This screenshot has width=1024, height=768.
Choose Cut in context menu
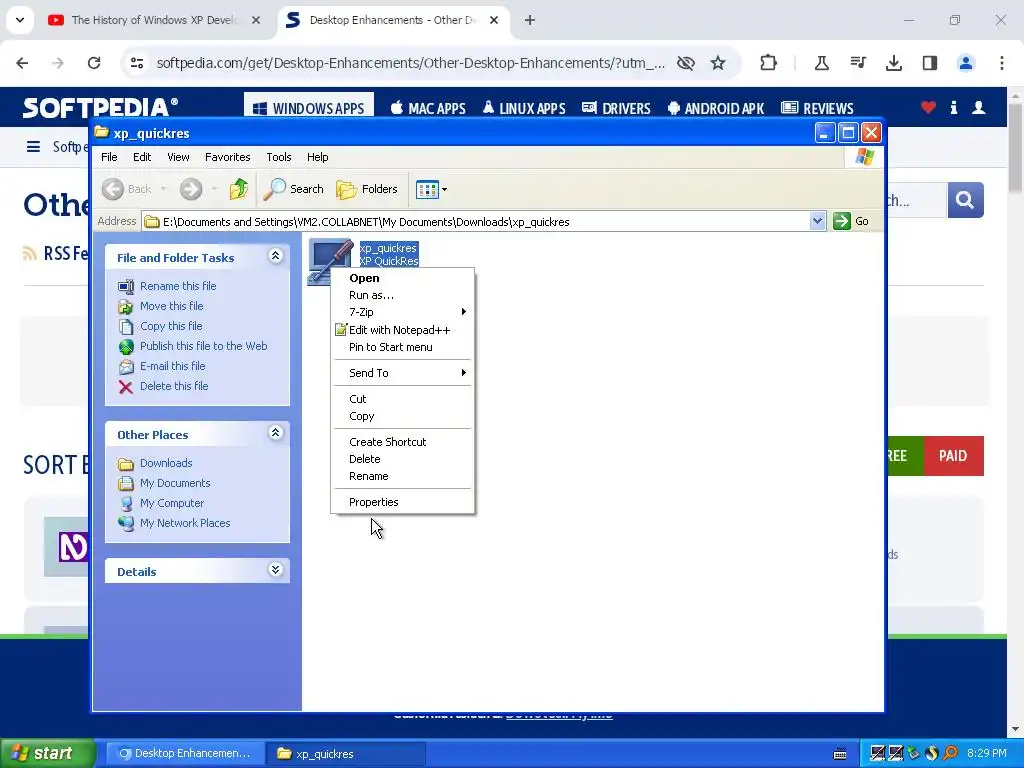tap(402, 399)
